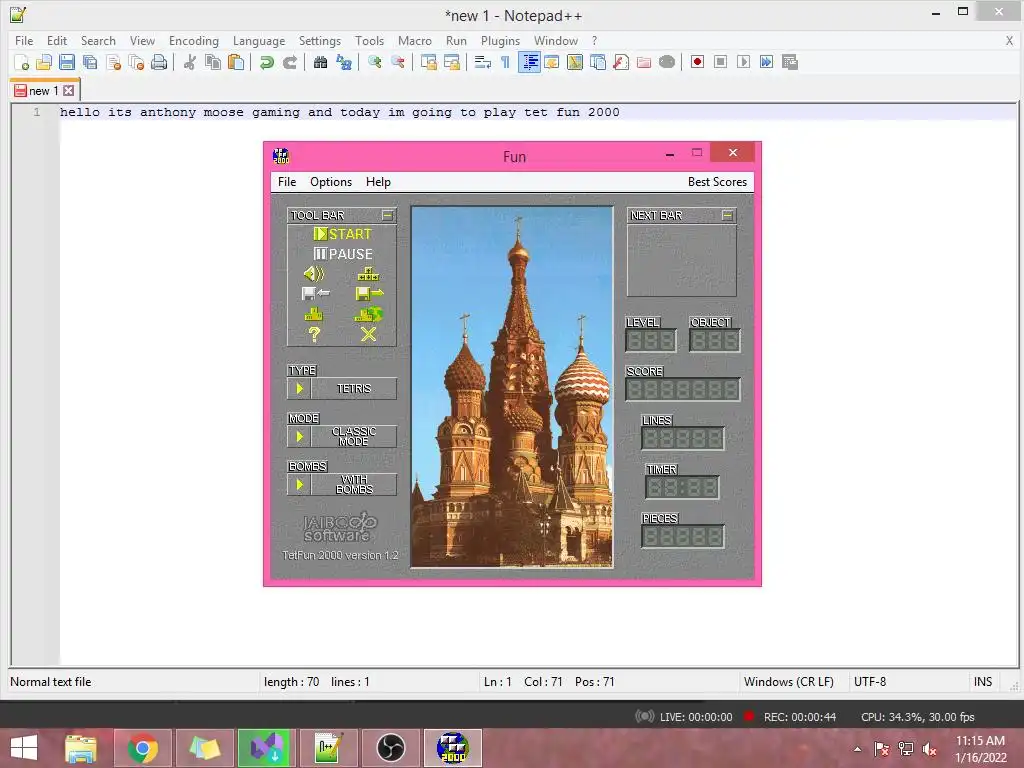
Task: Run macro multiple times icon
Action: click(x=767, y=62)
